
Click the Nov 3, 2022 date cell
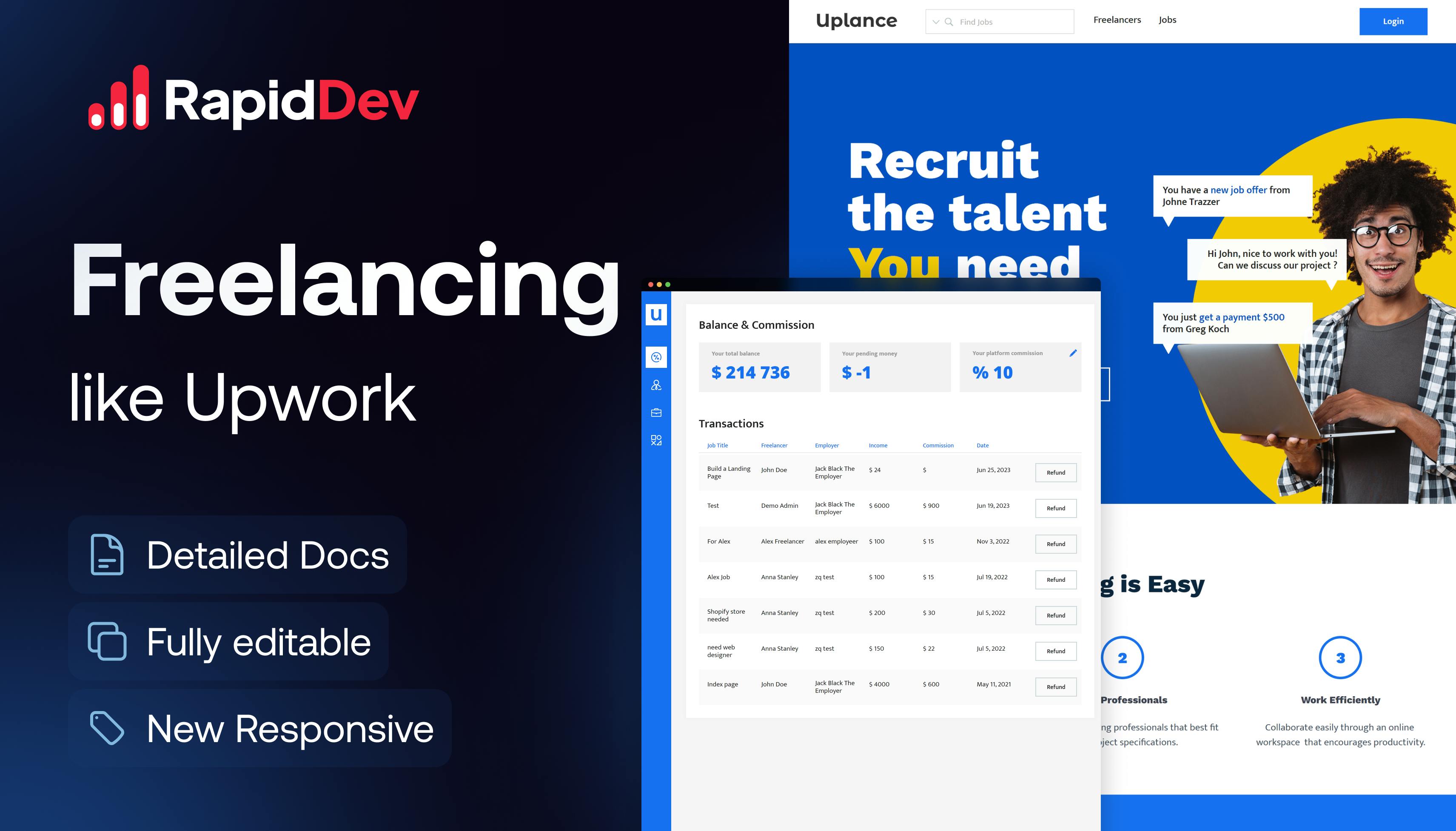[x=992, y=542]
